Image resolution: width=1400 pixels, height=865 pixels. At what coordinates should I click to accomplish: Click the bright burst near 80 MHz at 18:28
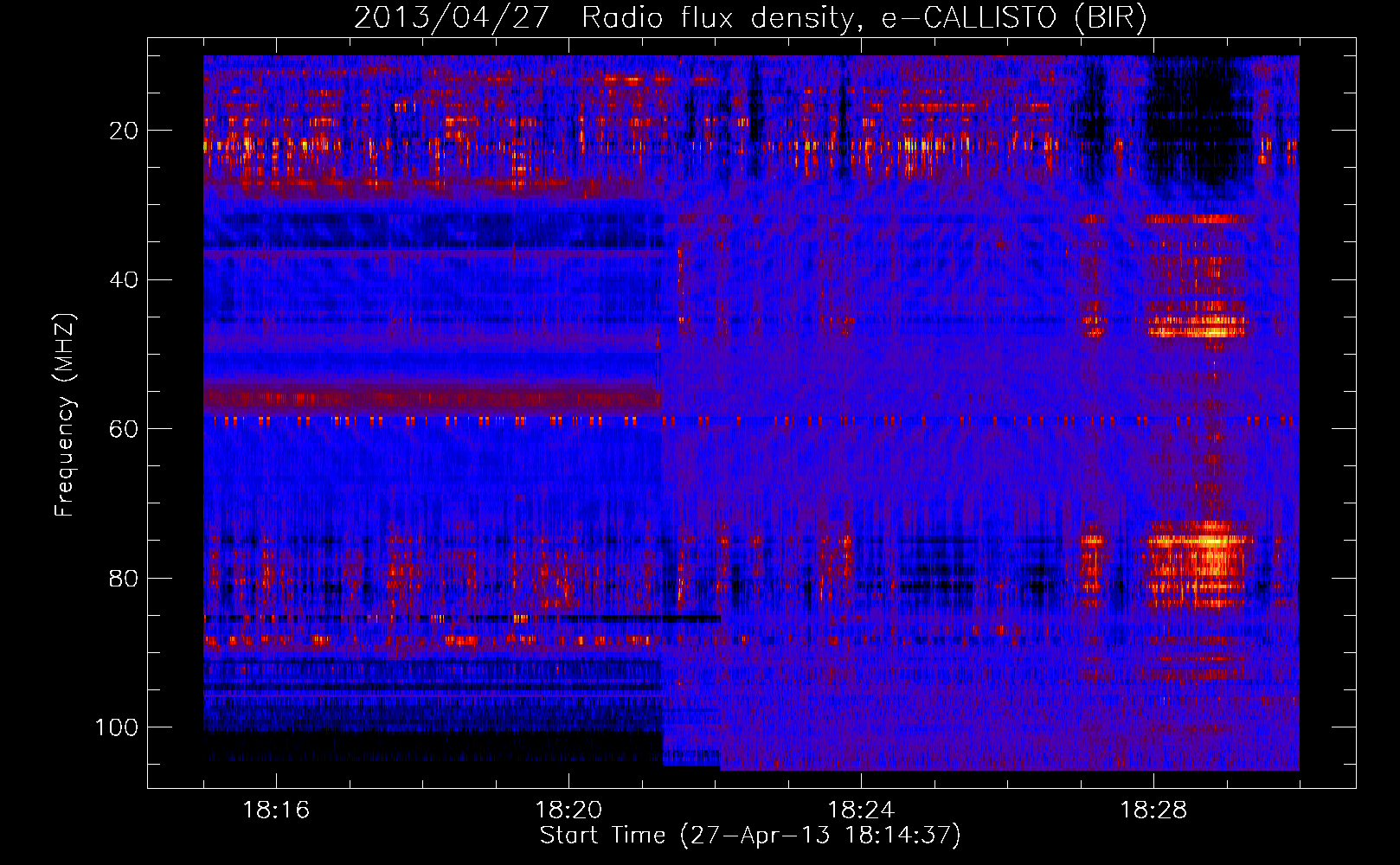click(x=1201, y=564)
